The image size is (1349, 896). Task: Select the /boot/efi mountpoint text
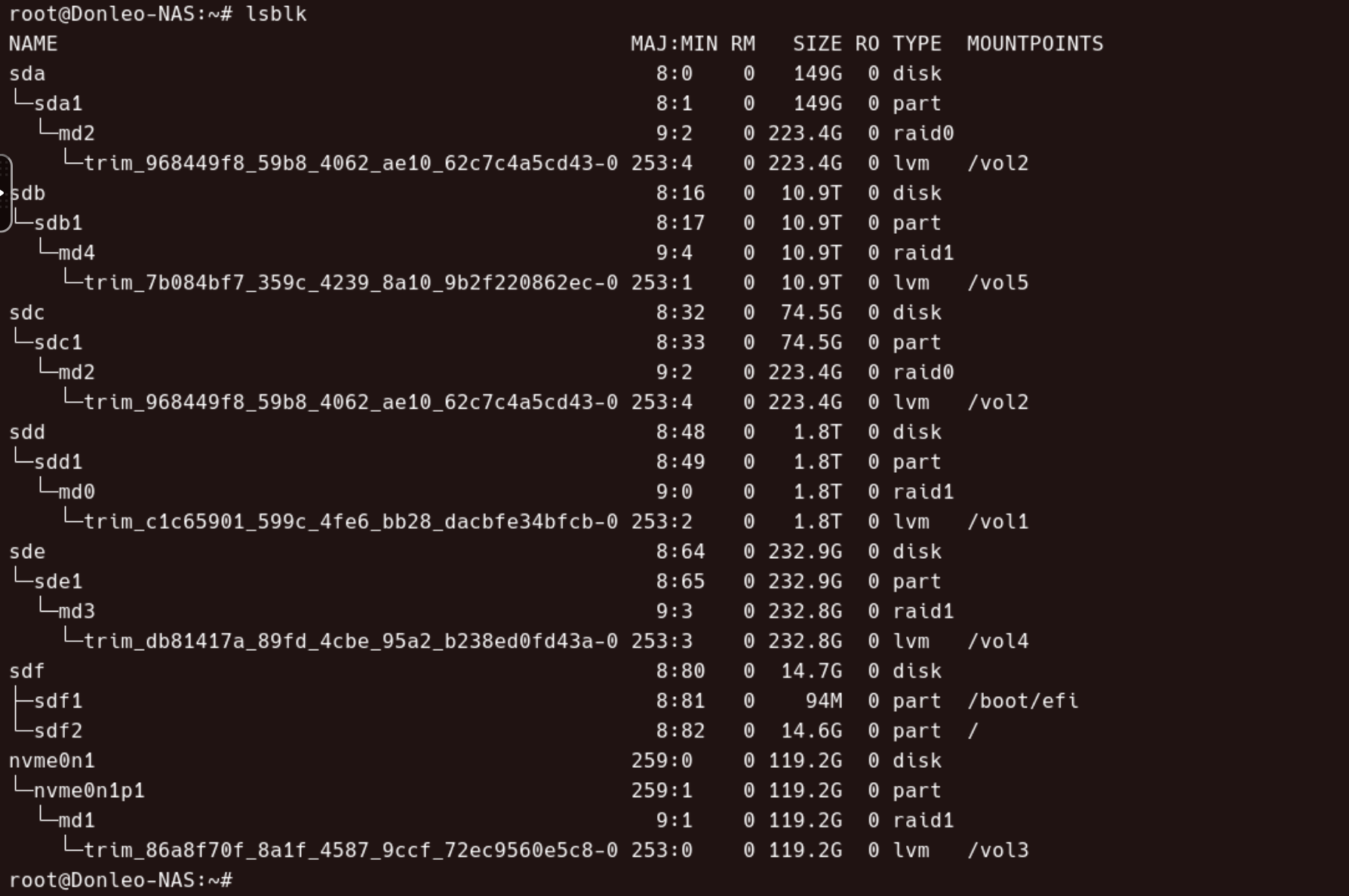(x=1022, y=701)
